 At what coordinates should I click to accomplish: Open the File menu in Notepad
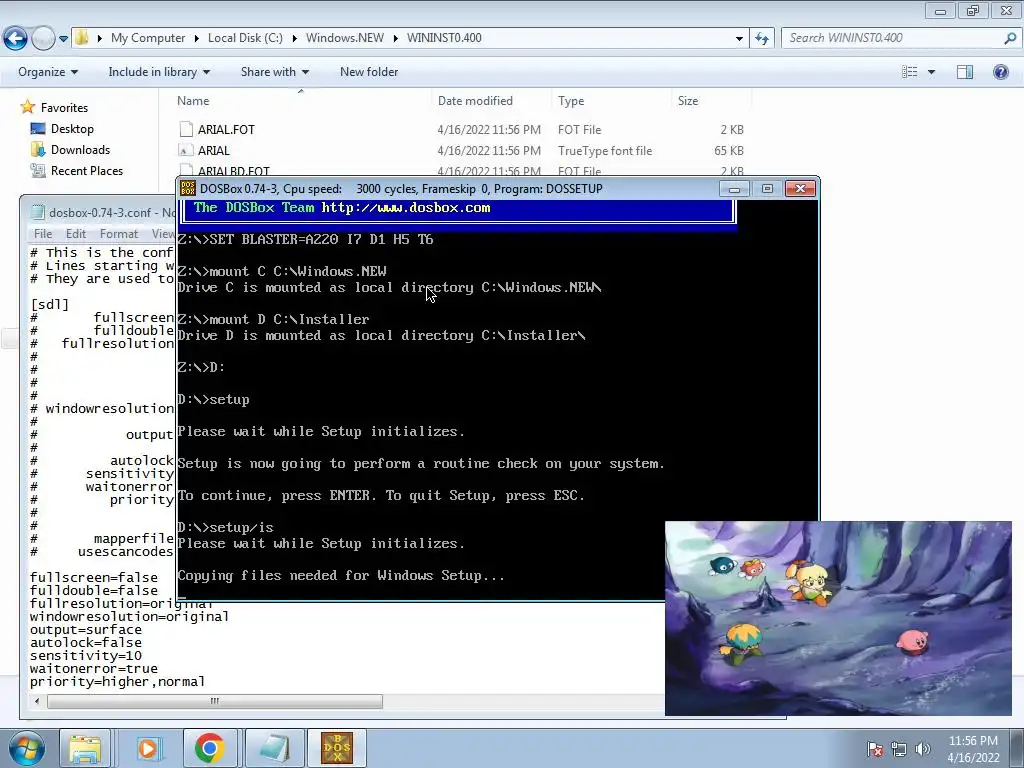[43, 233]
